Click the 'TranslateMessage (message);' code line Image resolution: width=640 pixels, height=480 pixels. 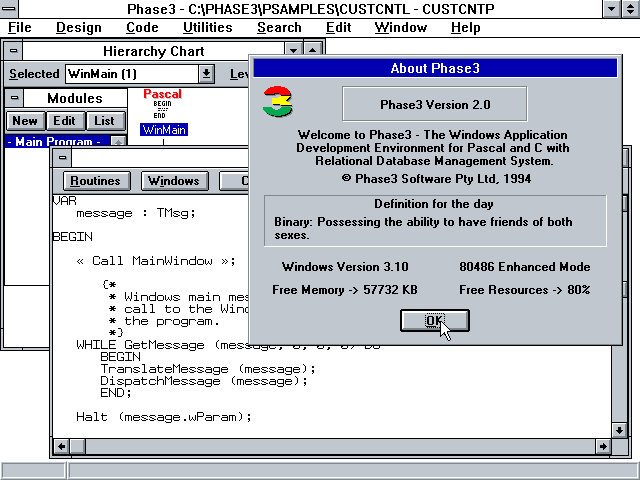tap(208, 369)
